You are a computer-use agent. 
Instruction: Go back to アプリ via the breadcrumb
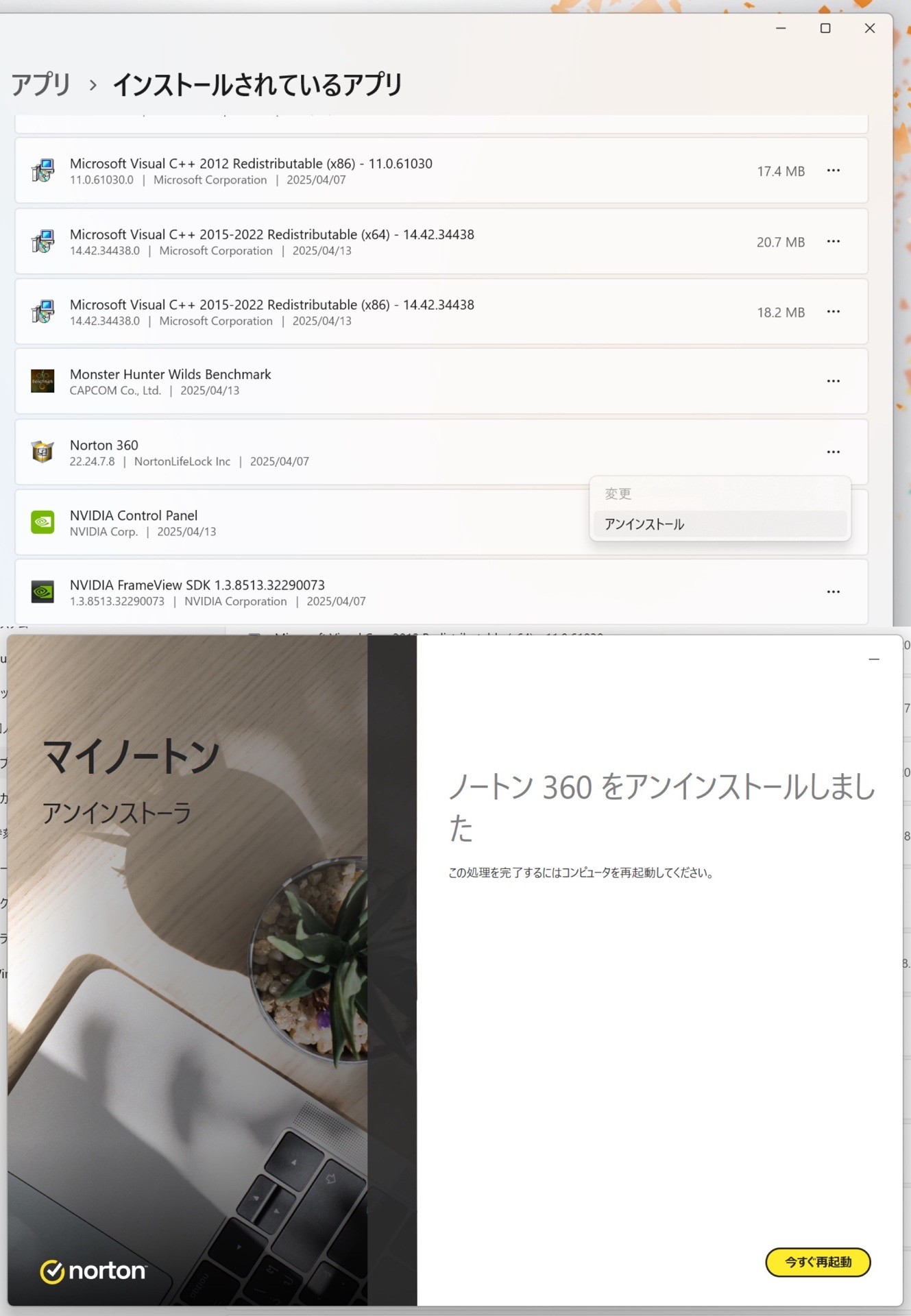[41, 84]
